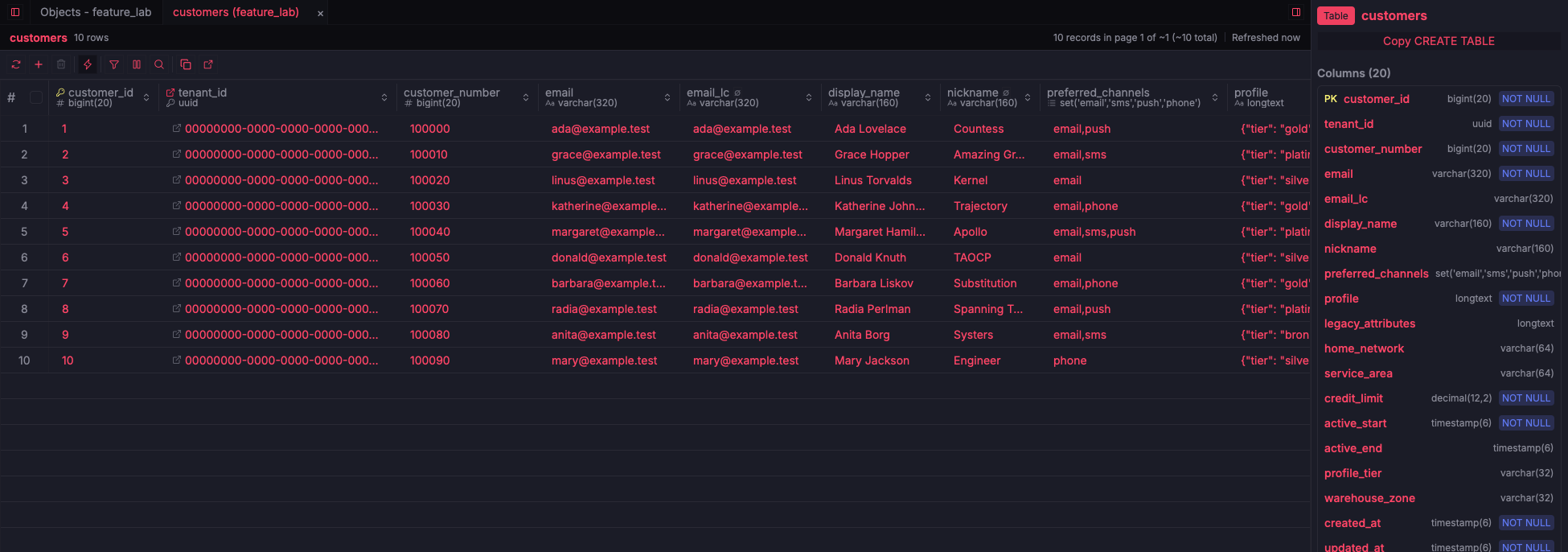Select the radia@example.test email cell
1568x552 pixels.
pyautogui.click(x=609, y=309)
